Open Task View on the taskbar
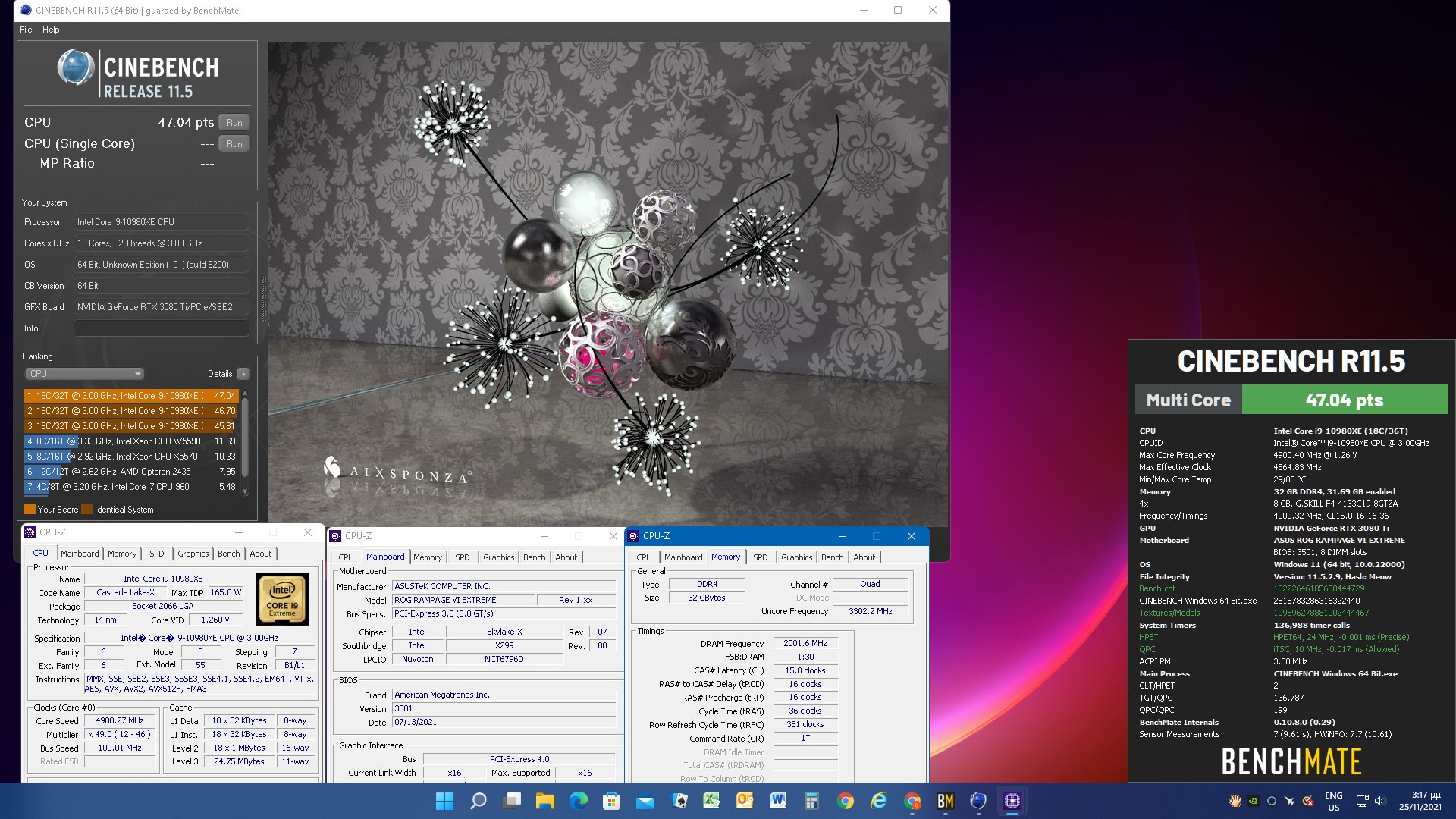Viewport: 1456px width, 819px height. coord(513,801)
